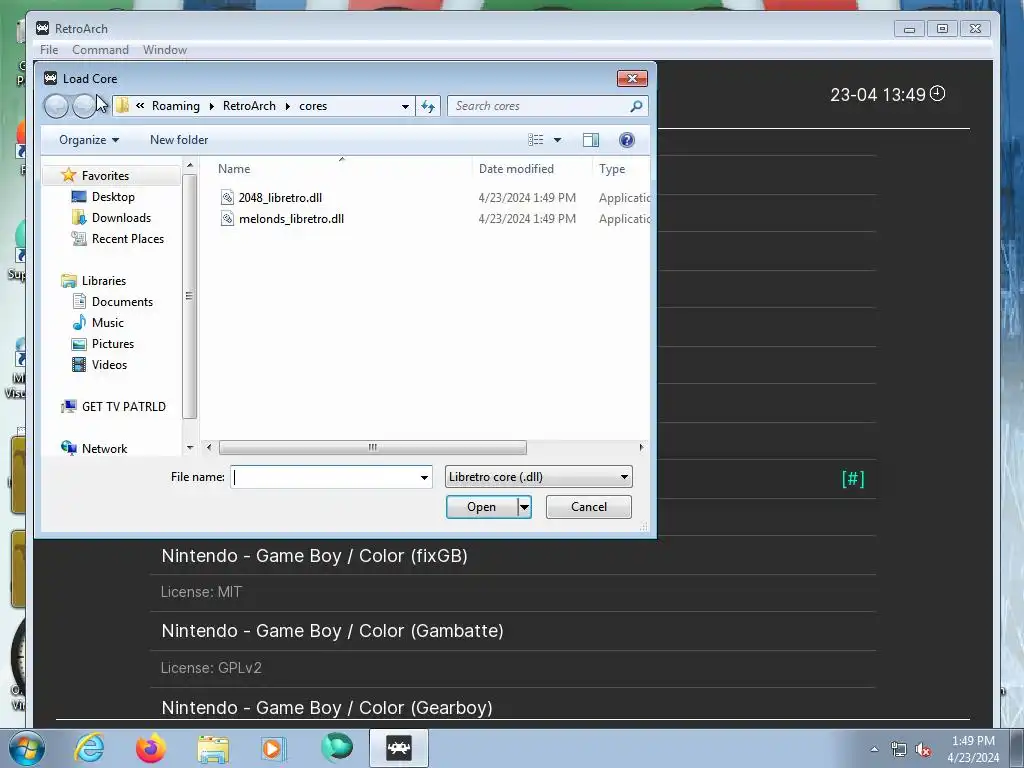This screenshot has width=1024, height=768.
Task: Select Nintendo - Game Boy / Color (fixGB) core
Action: tap(314, 556)
